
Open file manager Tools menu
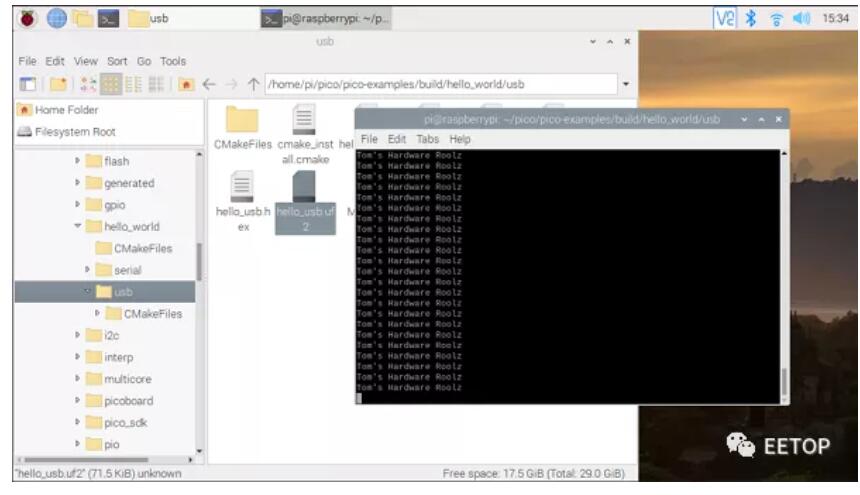173,61
